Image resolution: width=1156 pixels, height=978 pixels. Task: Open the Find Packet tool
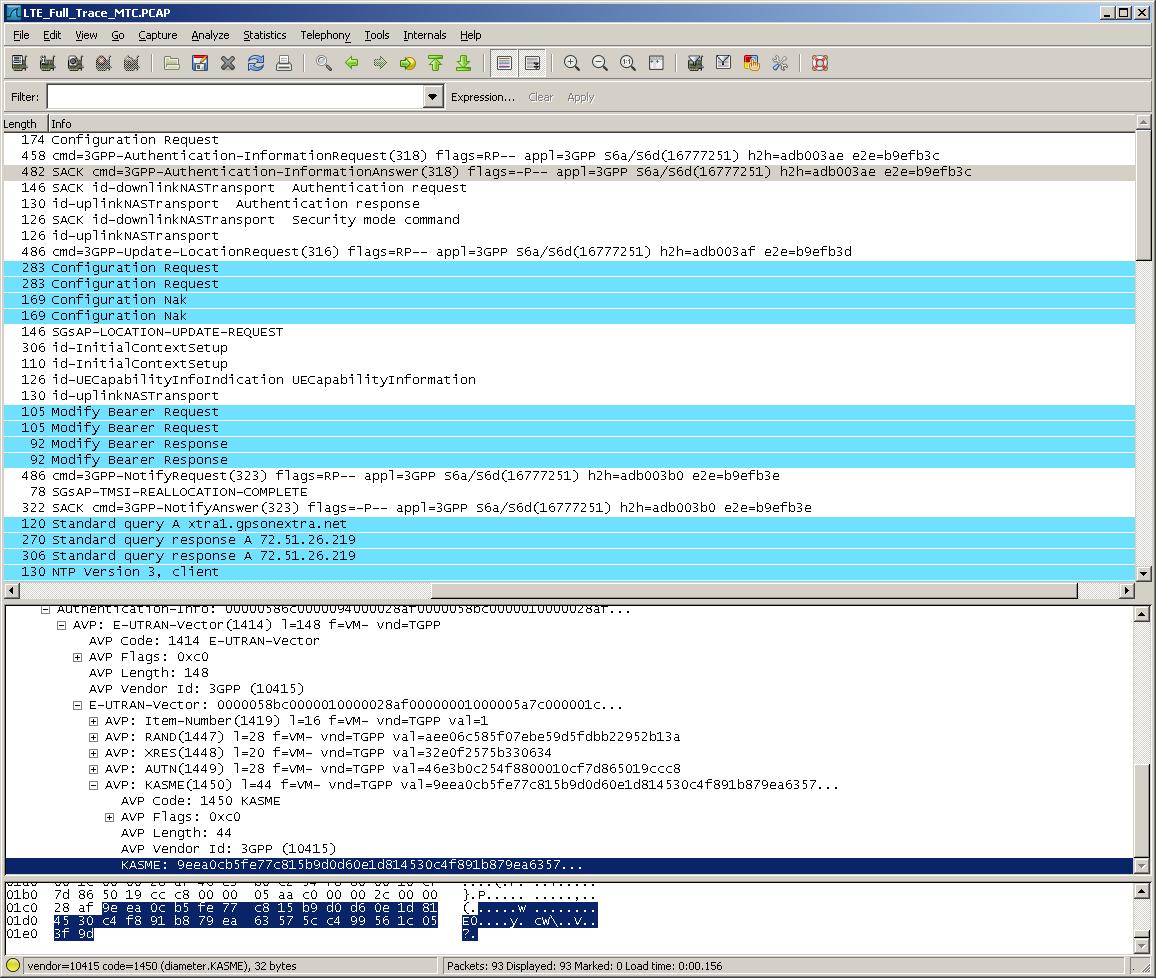coord(322,63)
